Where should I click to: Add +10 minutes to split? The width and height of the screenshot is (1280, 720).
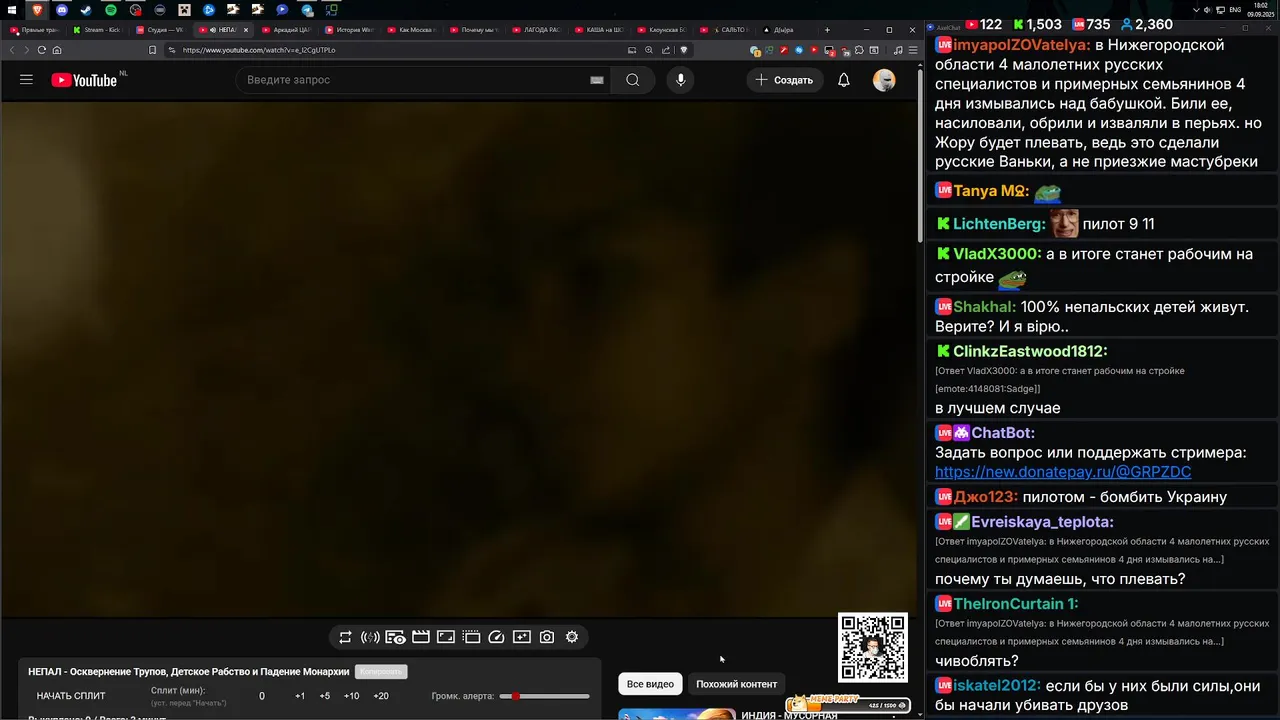(352, 696)
